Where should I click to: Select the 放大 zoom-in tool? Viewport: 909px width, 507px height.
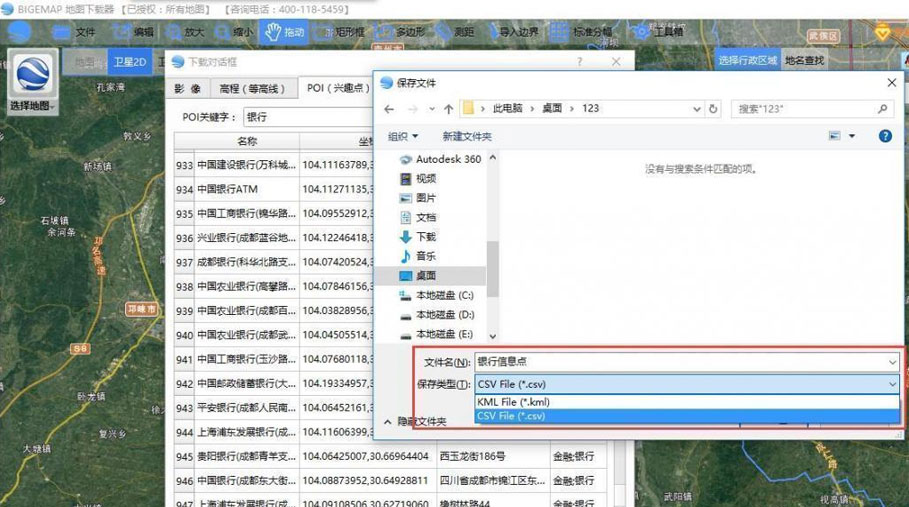[184, 32]
